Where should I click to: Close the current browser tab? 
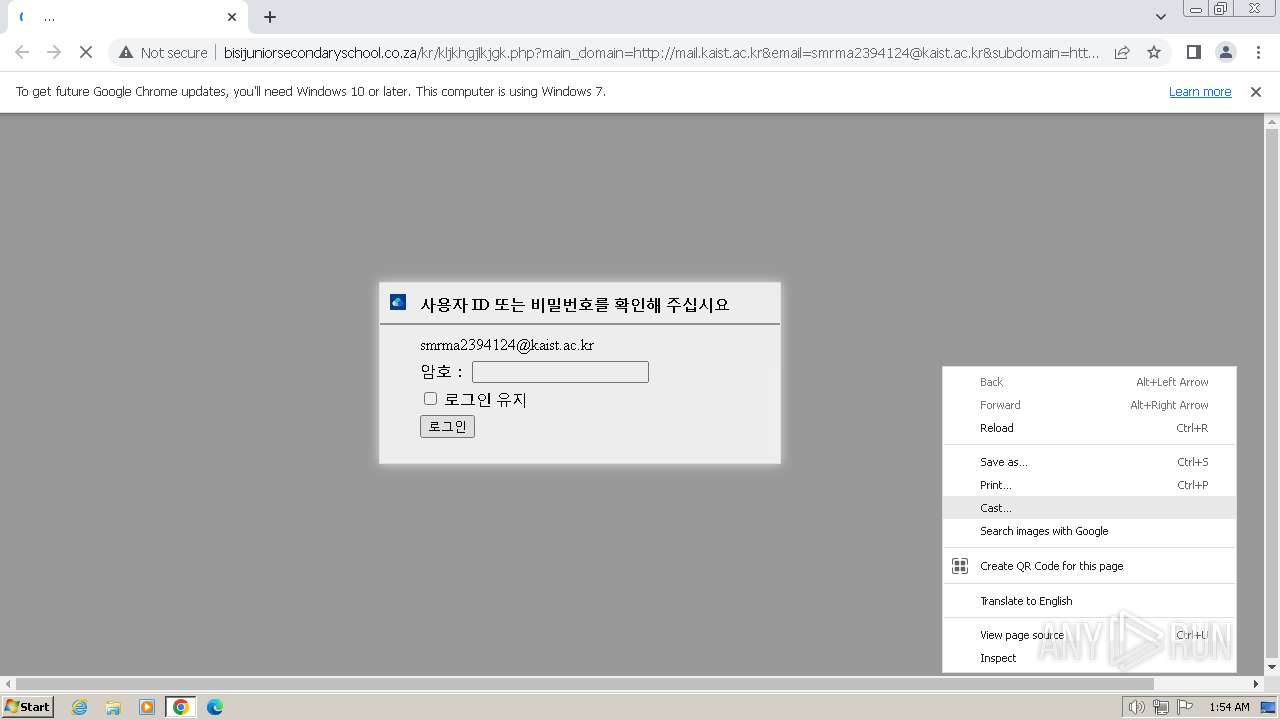232,17
